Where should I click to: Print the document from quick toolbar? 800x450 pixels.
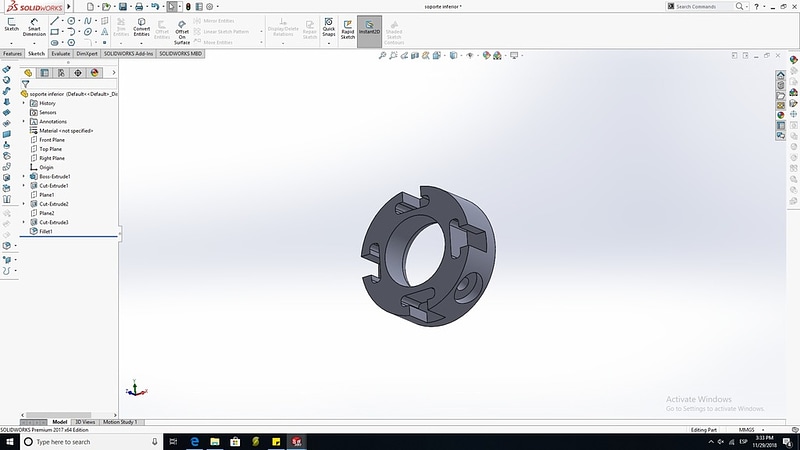tap(139, 7)
